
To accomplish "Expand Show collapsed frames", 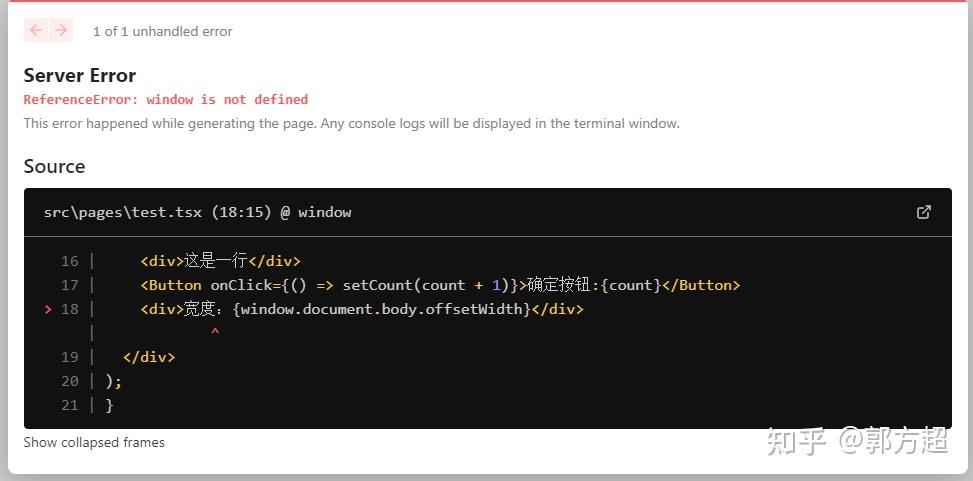I will click(x=94, y=443).
